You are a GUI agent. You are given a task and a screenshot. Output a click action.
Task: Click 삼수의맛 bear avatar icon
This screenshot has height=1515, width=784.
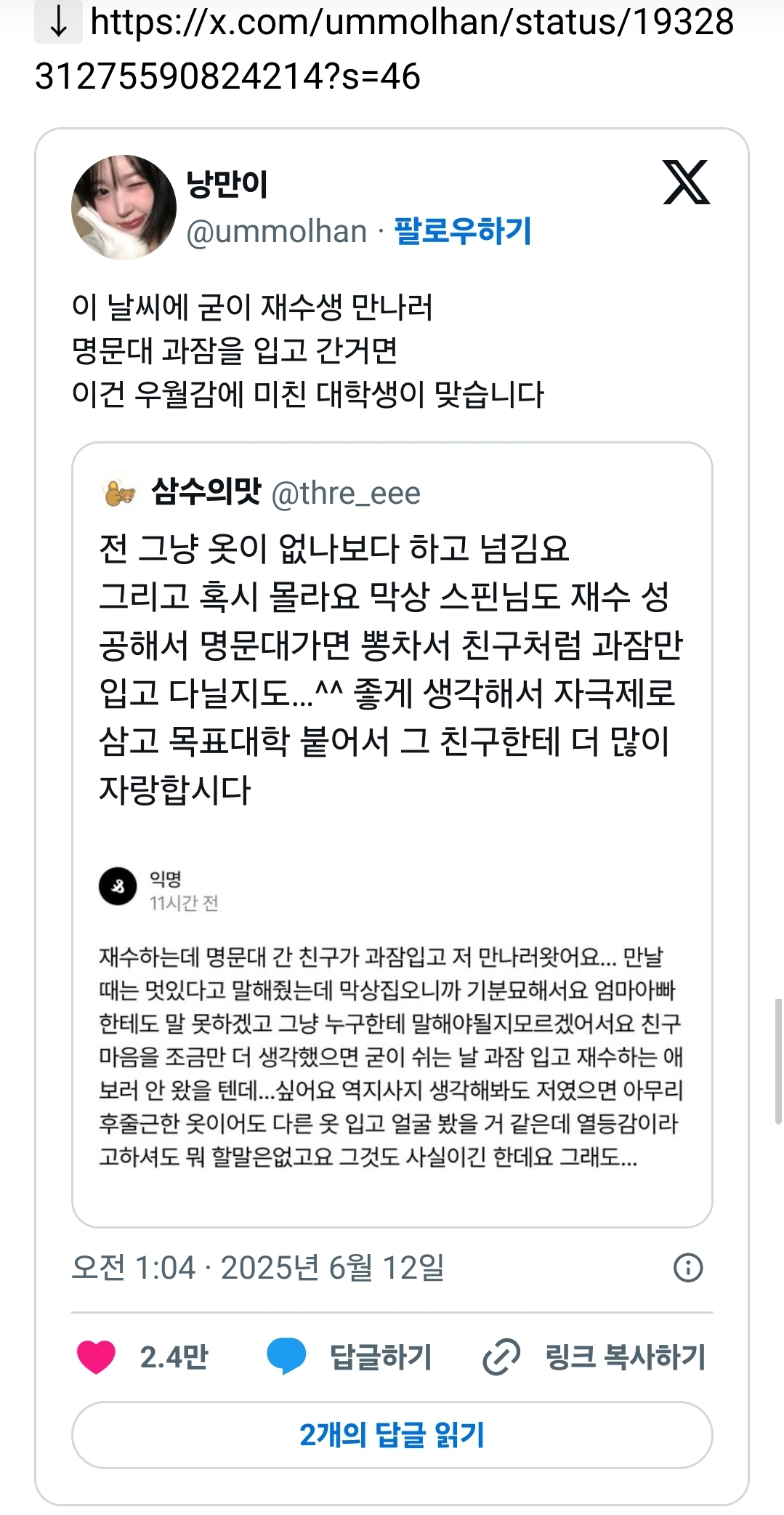click(x=119, y=494)
